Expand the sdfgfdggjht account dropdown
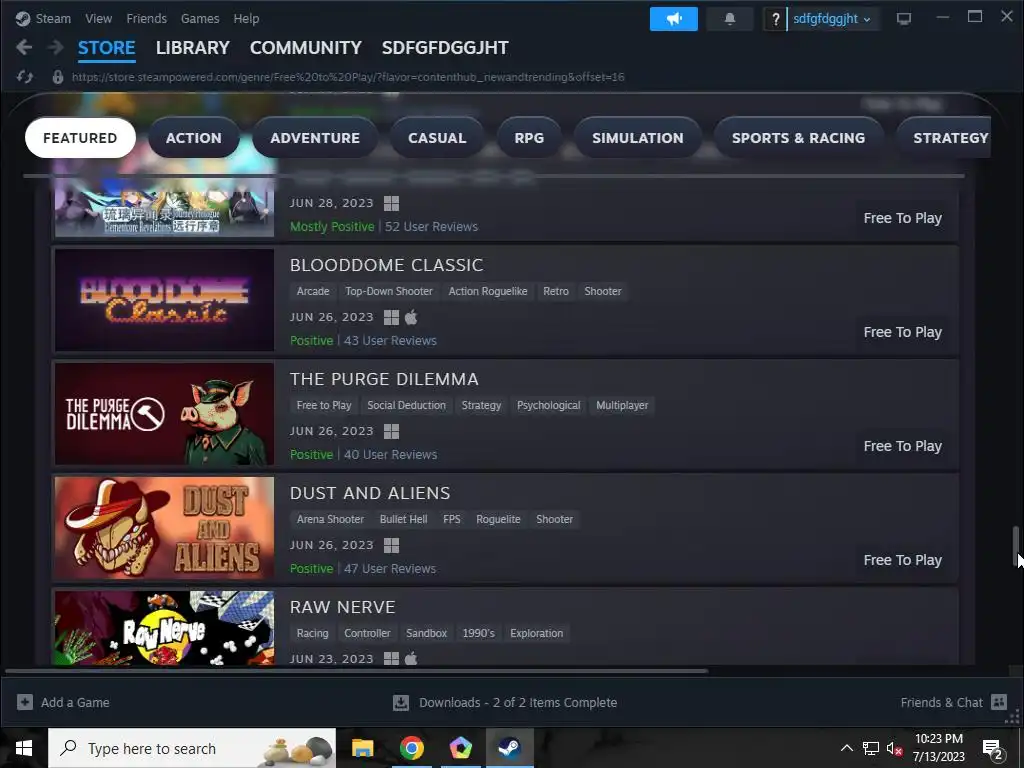The height and width of the screenshot is (768, 1024). tap(831, 19)
